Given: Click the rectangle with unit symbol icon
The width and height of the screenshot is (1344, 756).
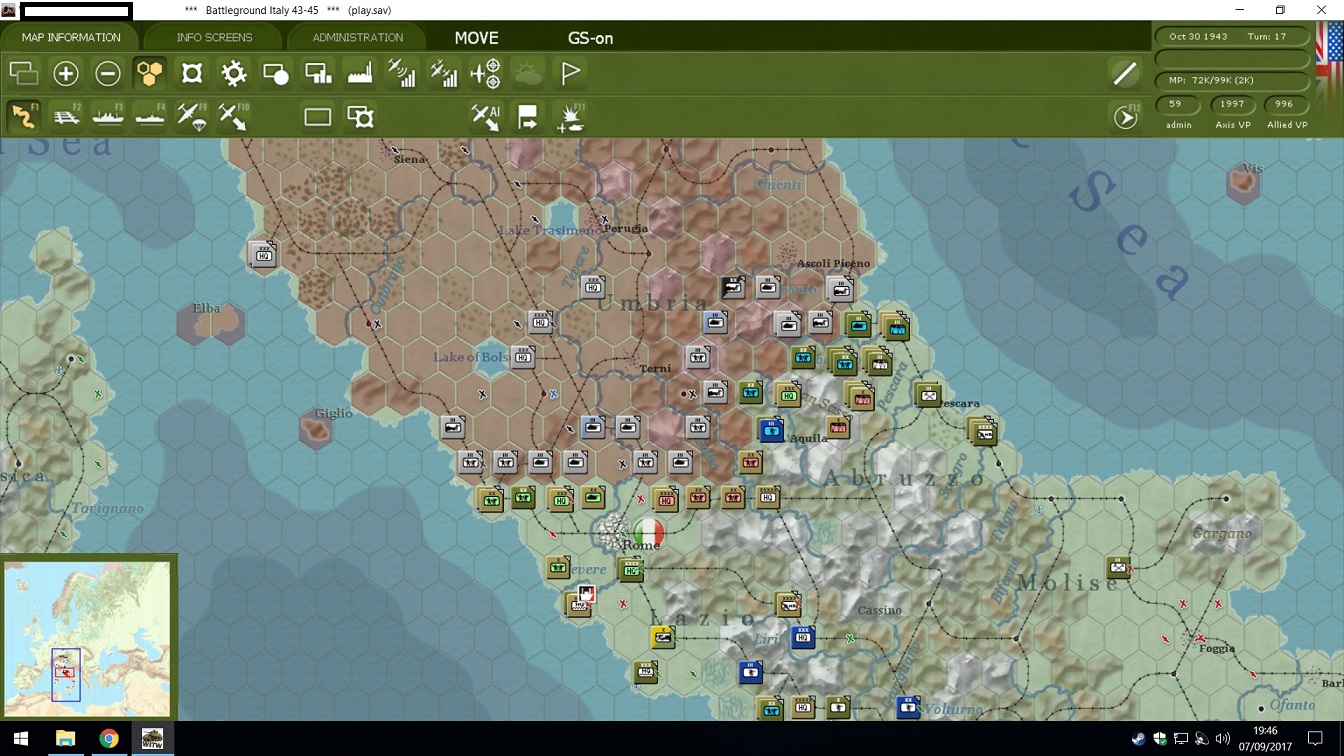Looking at the screenshot, I should tap(360, 117).
